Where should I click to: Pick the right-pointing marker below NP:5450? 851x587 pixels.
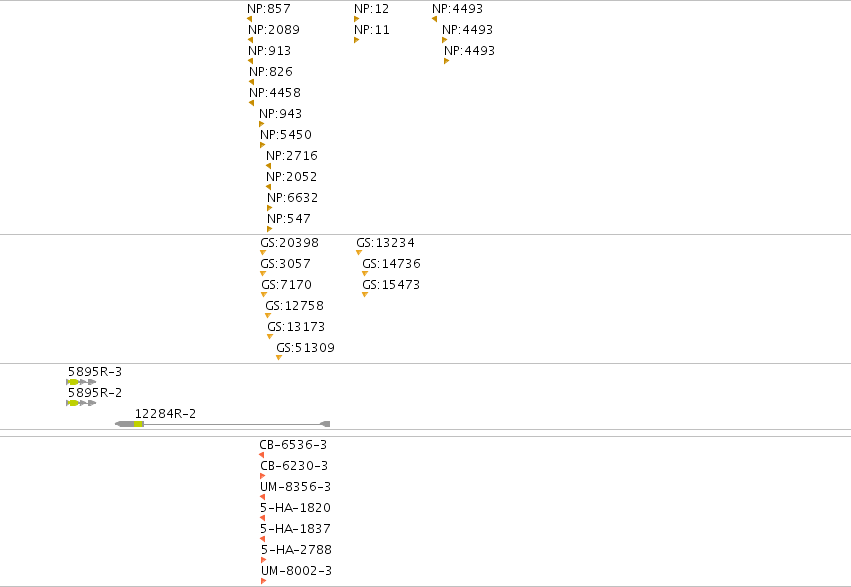tap(263, 145)
